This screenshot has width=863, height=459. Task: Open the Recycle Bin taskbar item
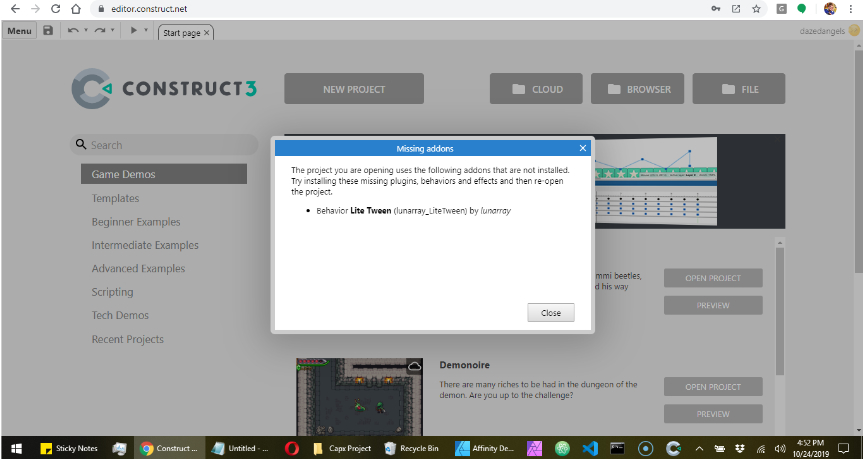click(x=412, y=448)
